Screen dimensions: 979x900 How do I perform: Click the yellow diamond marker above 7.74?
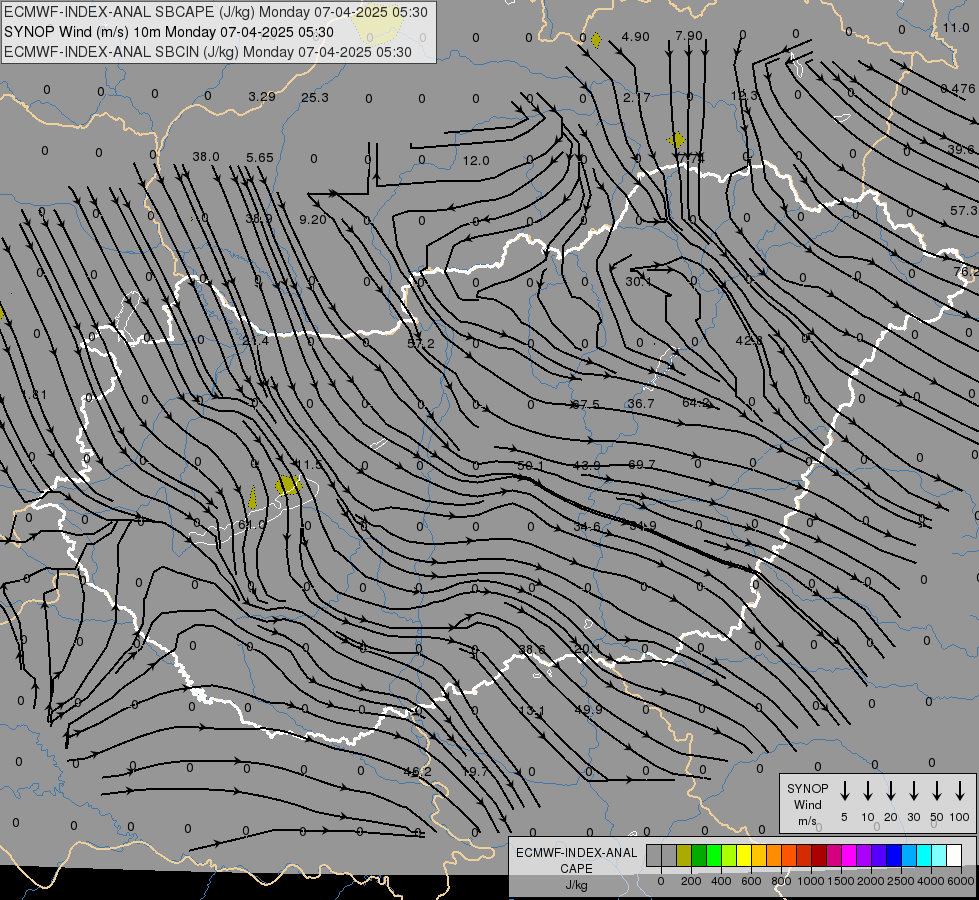(x=676, y=140)
